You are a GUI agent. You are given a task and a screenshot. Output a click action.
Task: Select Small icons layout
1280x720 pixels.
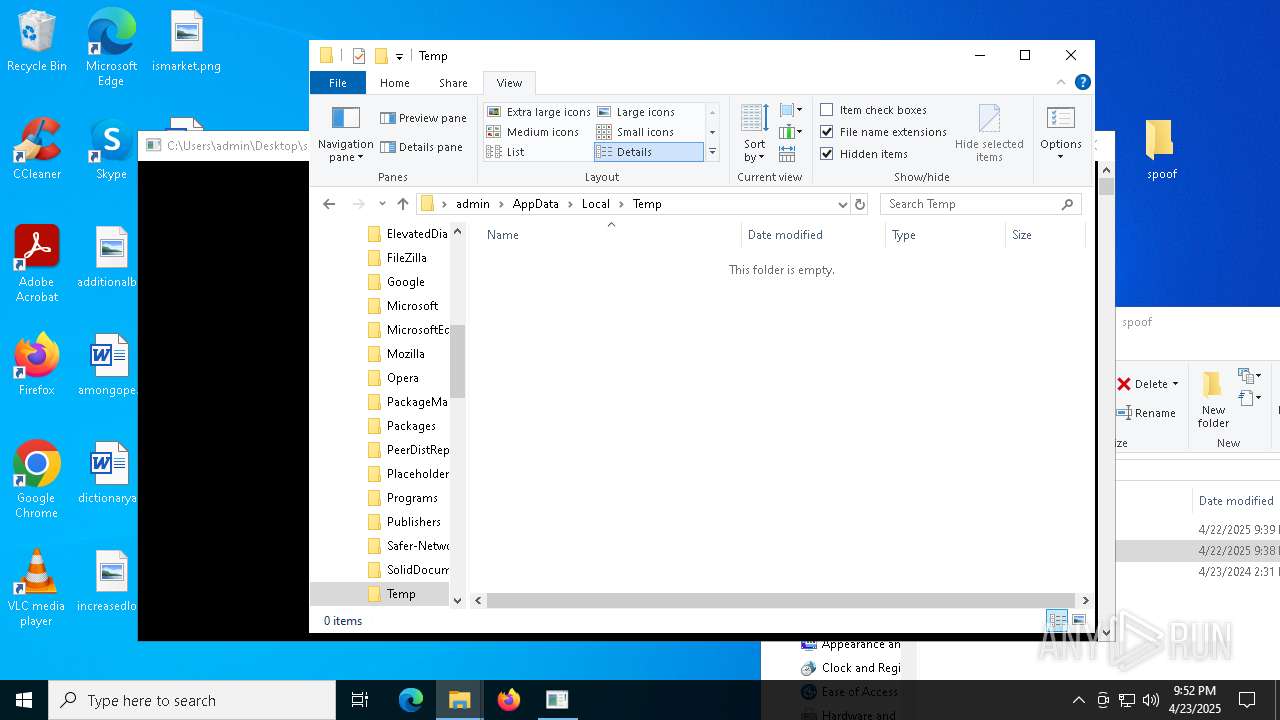635,132
